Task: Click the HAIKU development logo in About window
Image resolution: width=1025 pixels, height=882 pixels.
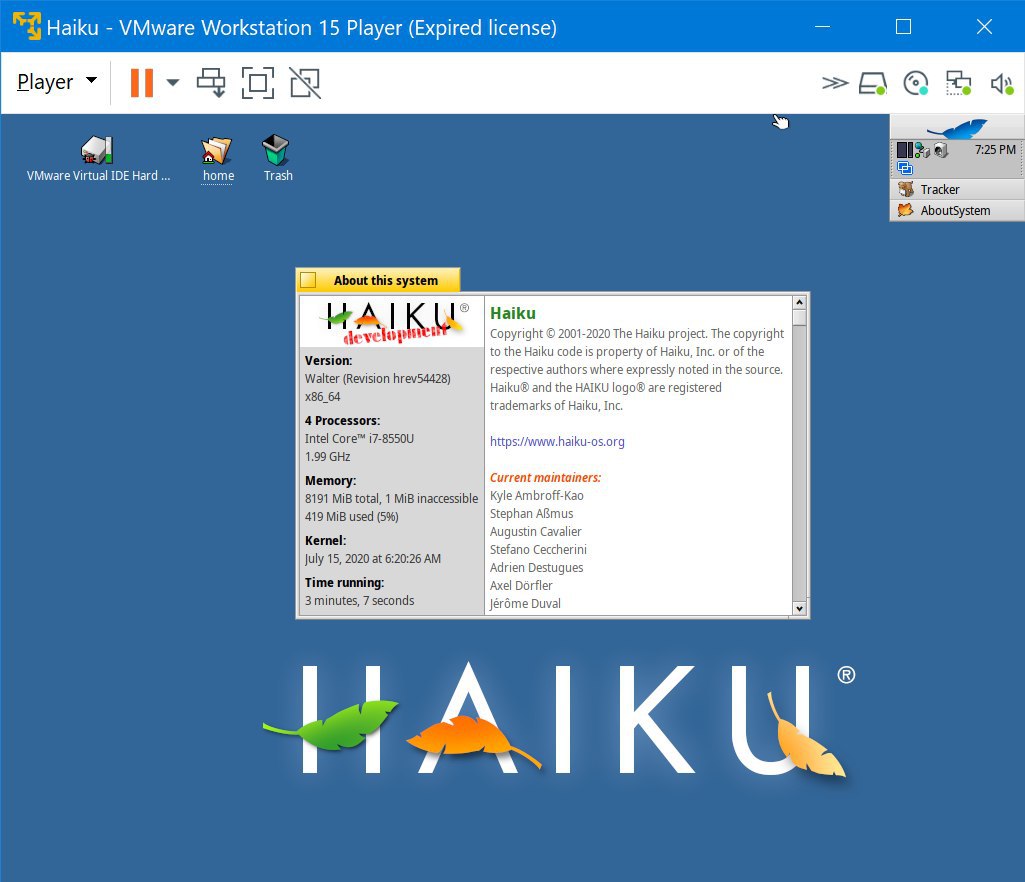Action: (392, 321)
